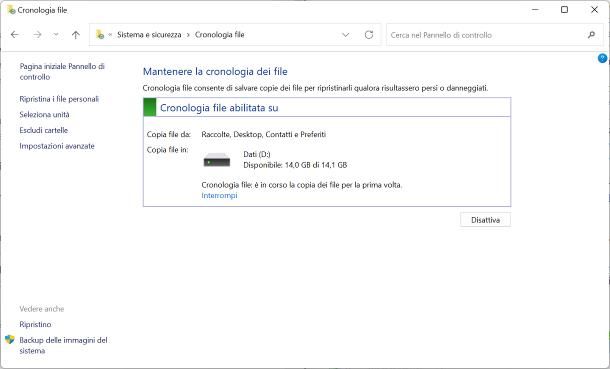This screenshot has width=610, height=369.
Task: Click 'Raccolte, Desktop, Contatti e Preferiti' text
Action: pos(264,135)
